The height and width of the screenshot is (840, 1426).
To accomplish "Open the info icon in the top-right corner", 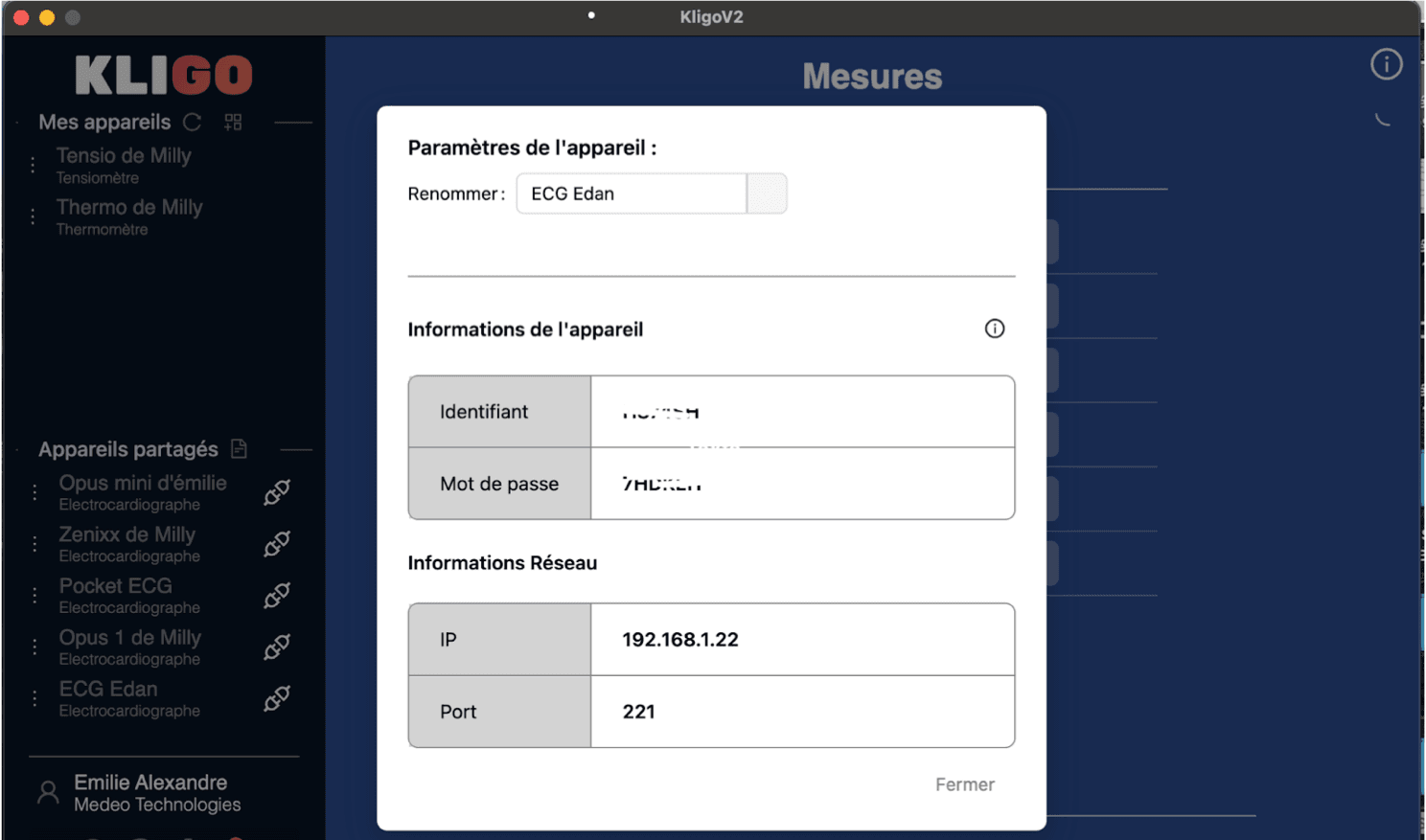I will [1386, 64].
